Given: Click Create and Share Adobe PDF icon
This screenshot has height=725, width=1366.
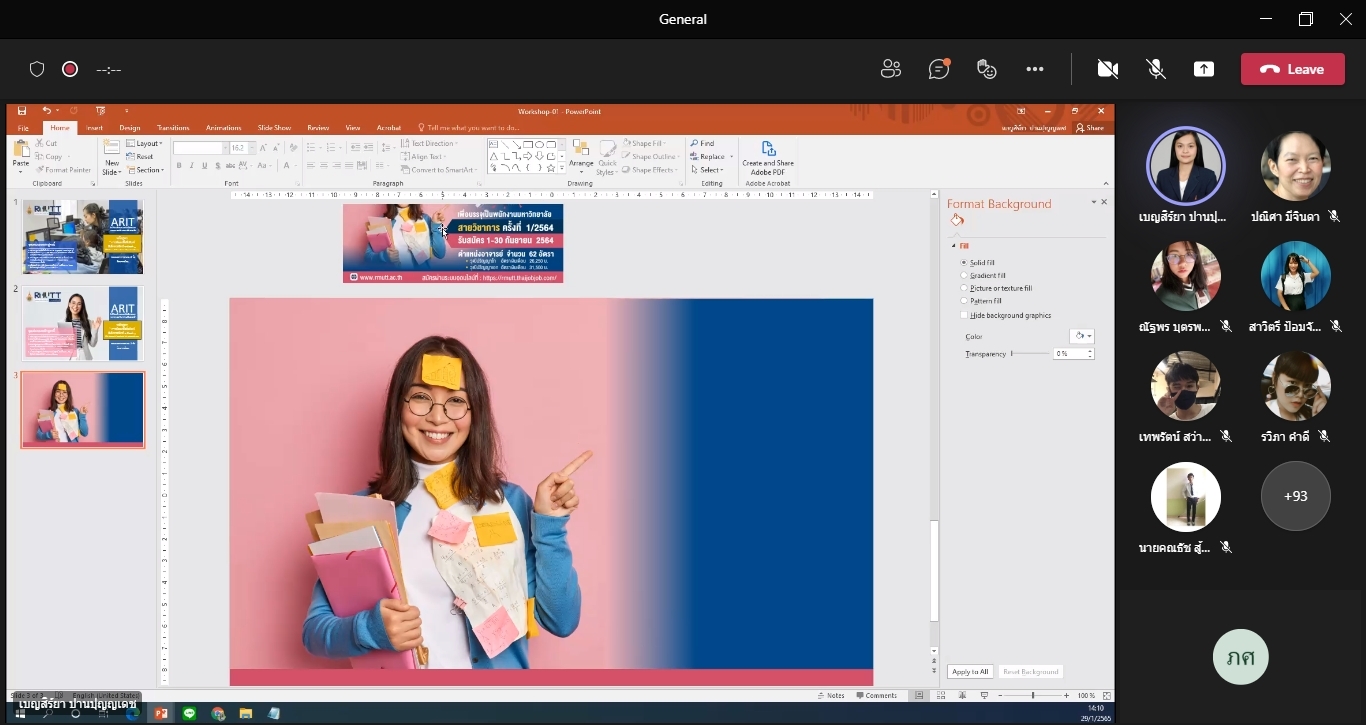Looking at the screenshot, I should point(768,158).
